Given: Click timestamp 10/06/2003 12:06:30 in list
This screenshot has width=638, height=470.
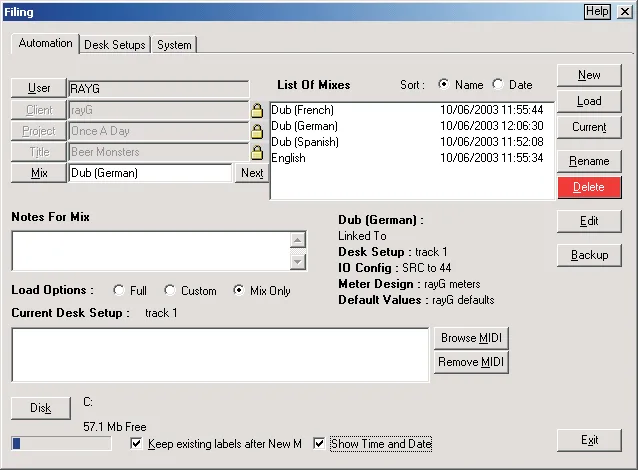Looking at the screenshot, I should [492, 126].
